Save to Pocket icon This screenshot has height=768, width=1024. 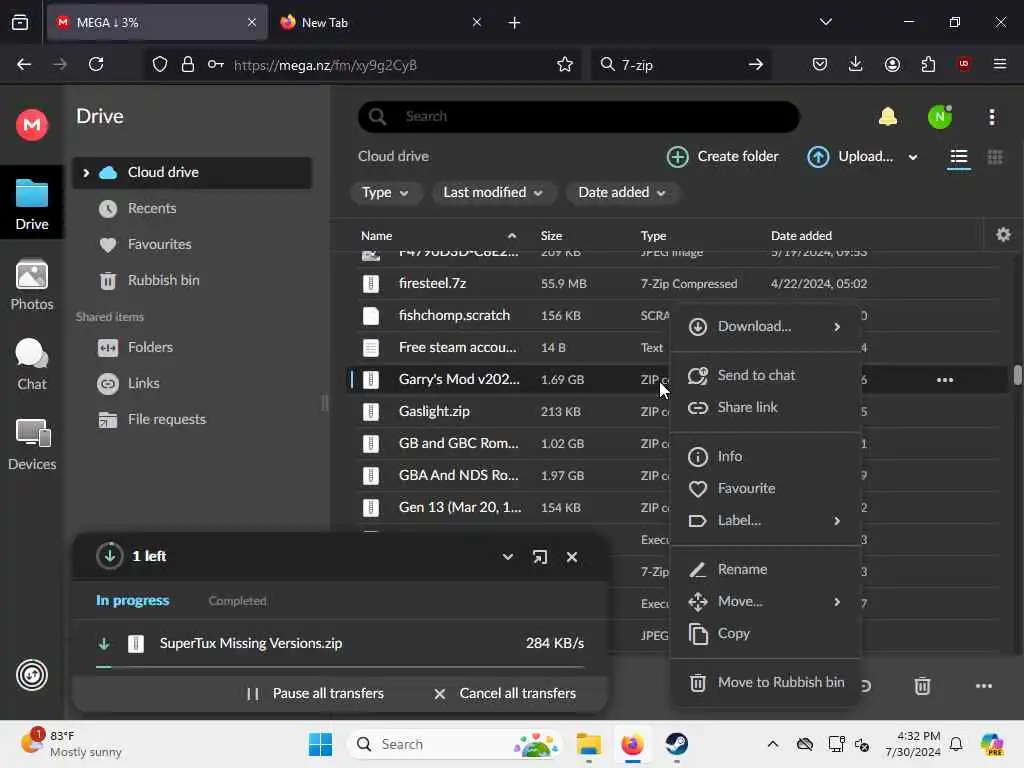pos(820,64)
